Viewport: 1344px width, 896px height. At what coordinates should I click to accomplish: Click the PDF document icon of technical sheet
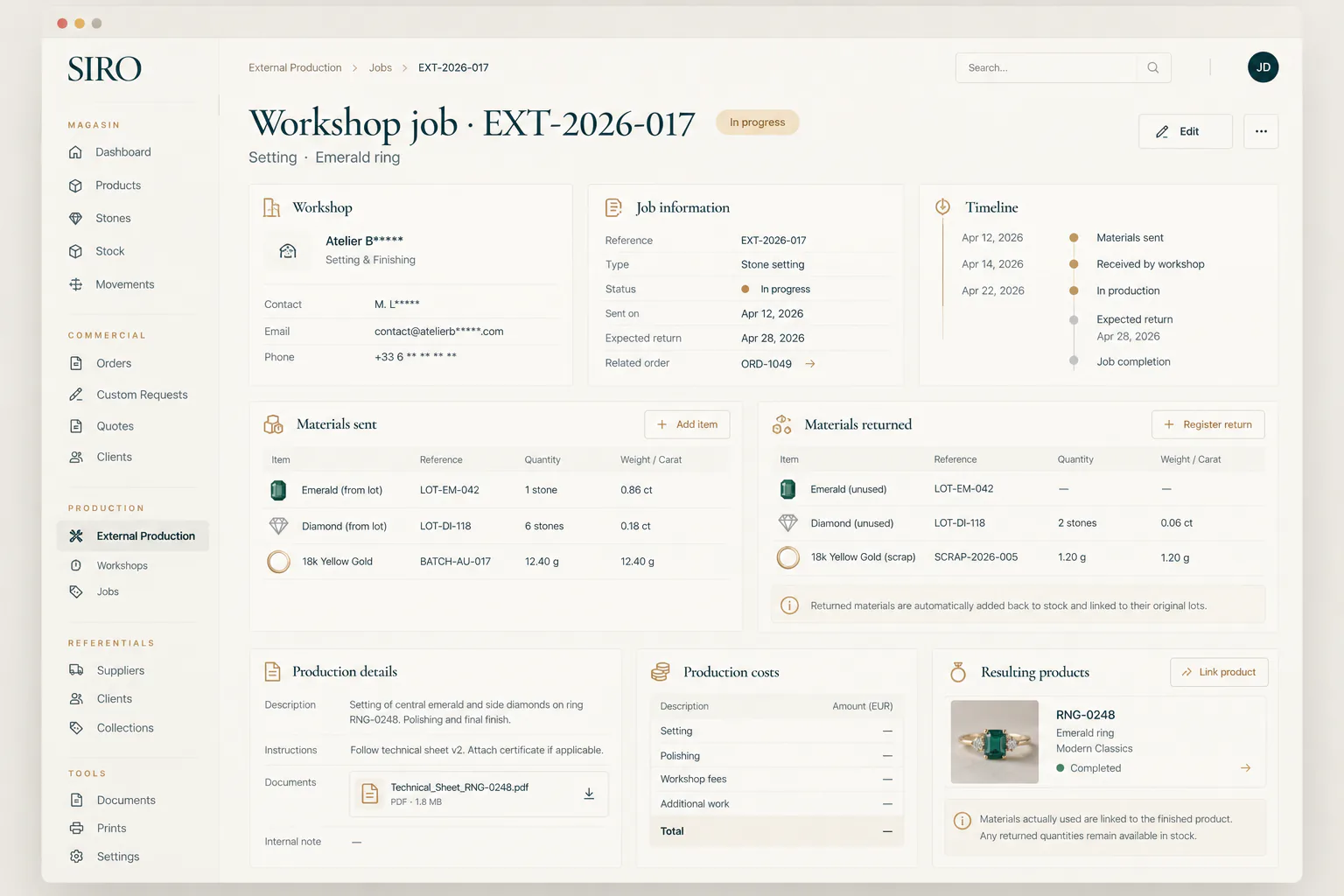pyautogui.click(x=370, y=794)
